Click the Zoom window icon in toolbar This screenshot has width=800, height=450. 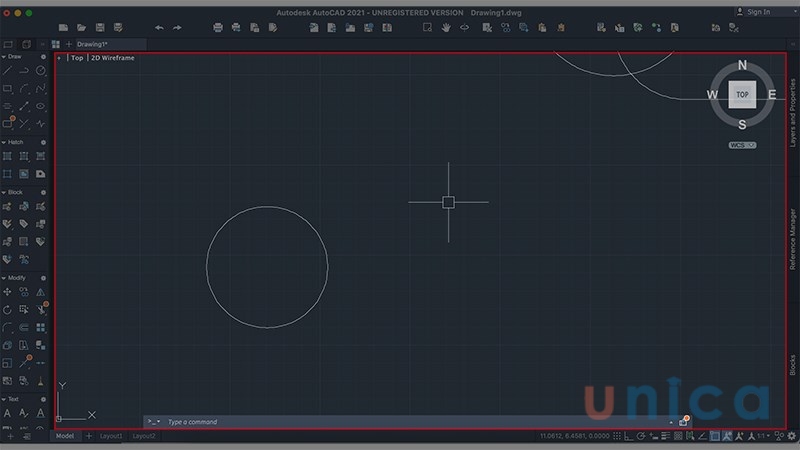pyautogui.click(x=428, y=28)
